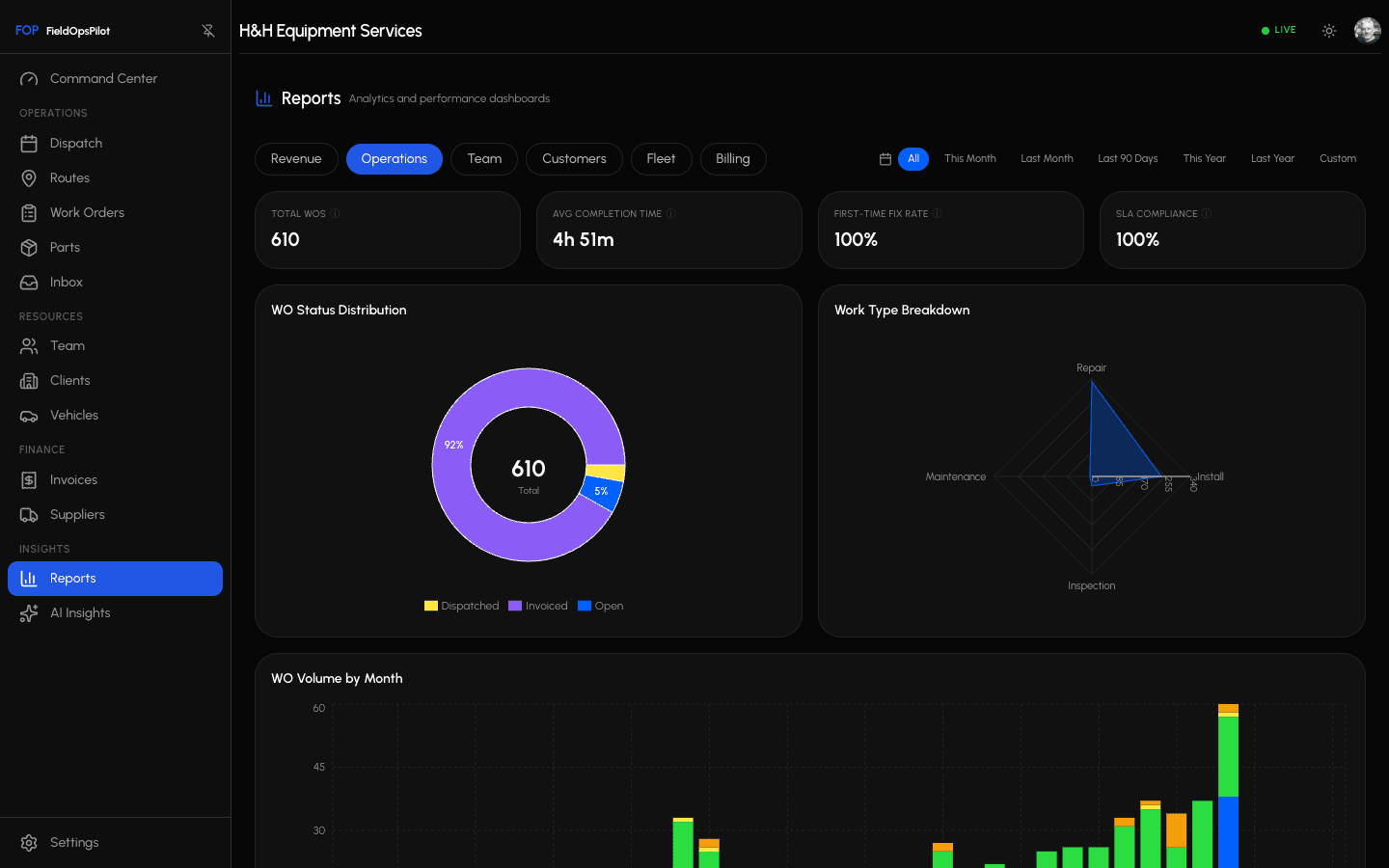Open Settings at the sidebar bottom
Viewport: 1389px width, 868px height.
(x=74, y=842)
